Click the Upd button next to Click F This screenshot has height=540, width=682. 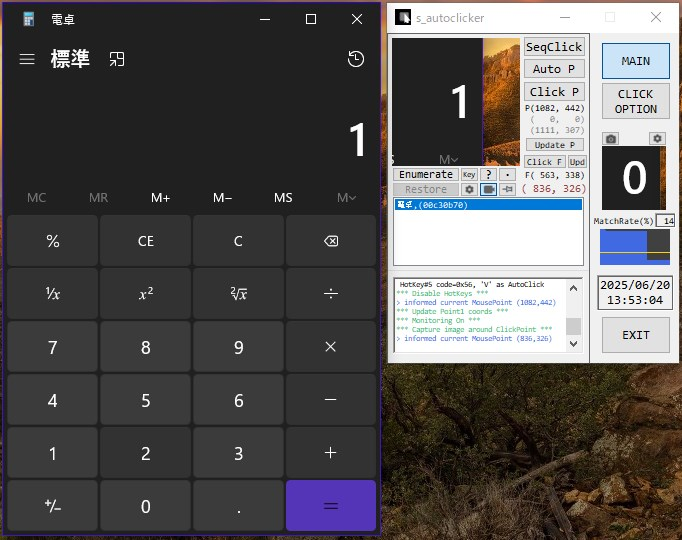[577, 162]
